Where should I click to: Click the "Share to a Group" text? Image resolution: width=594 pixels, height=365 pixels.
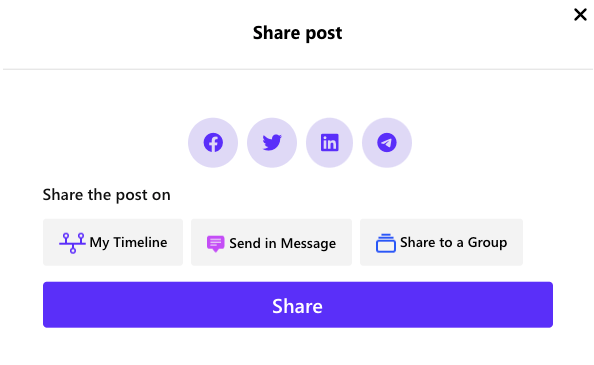click(x=453, y=242)
